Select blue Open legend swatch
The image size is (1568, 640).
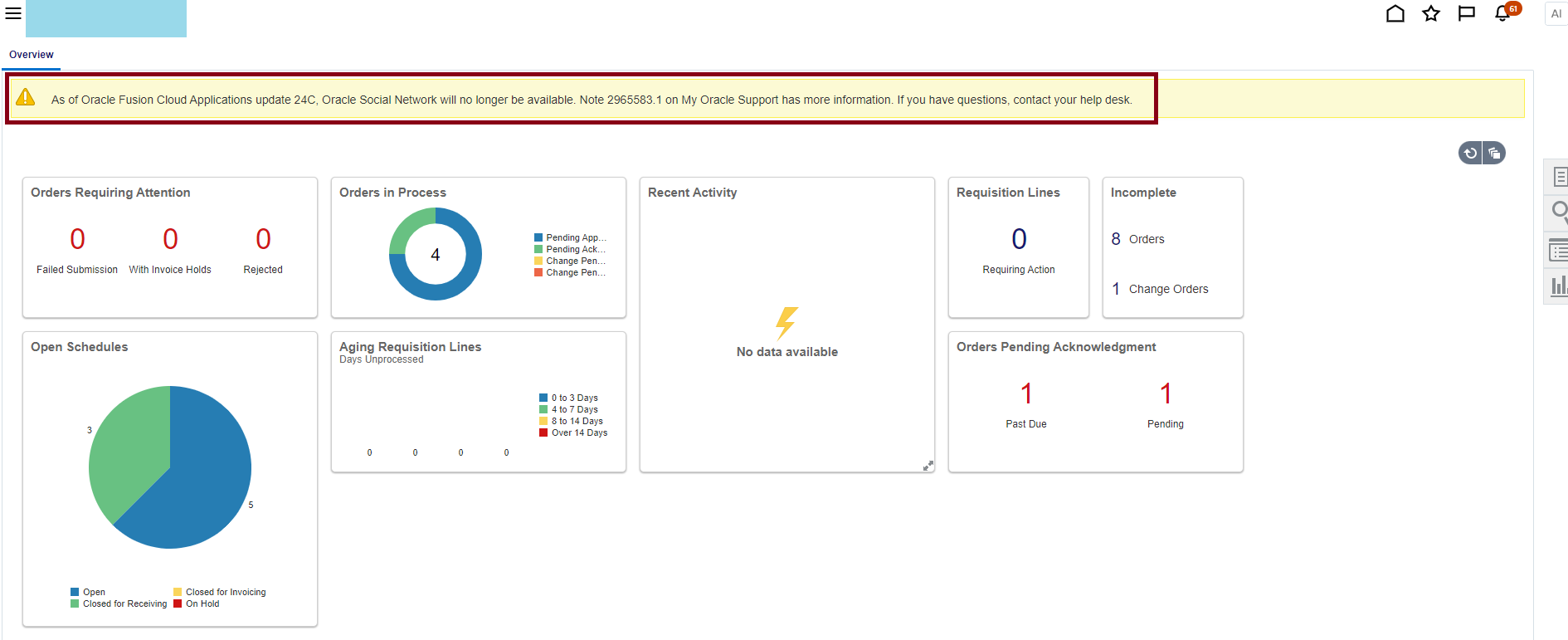click(x=75, y=592)
